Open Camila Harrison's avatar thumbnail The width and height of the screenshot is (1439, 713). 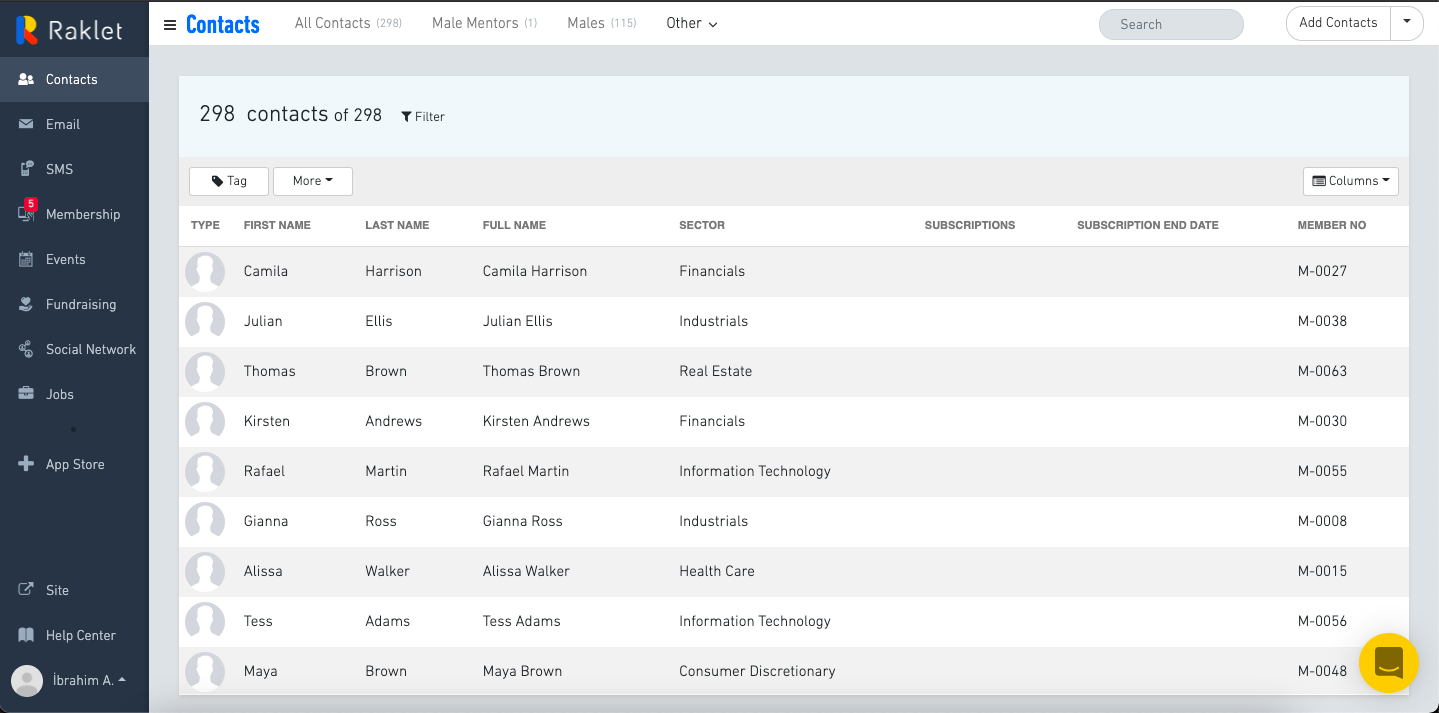click(x=205, y=272)
